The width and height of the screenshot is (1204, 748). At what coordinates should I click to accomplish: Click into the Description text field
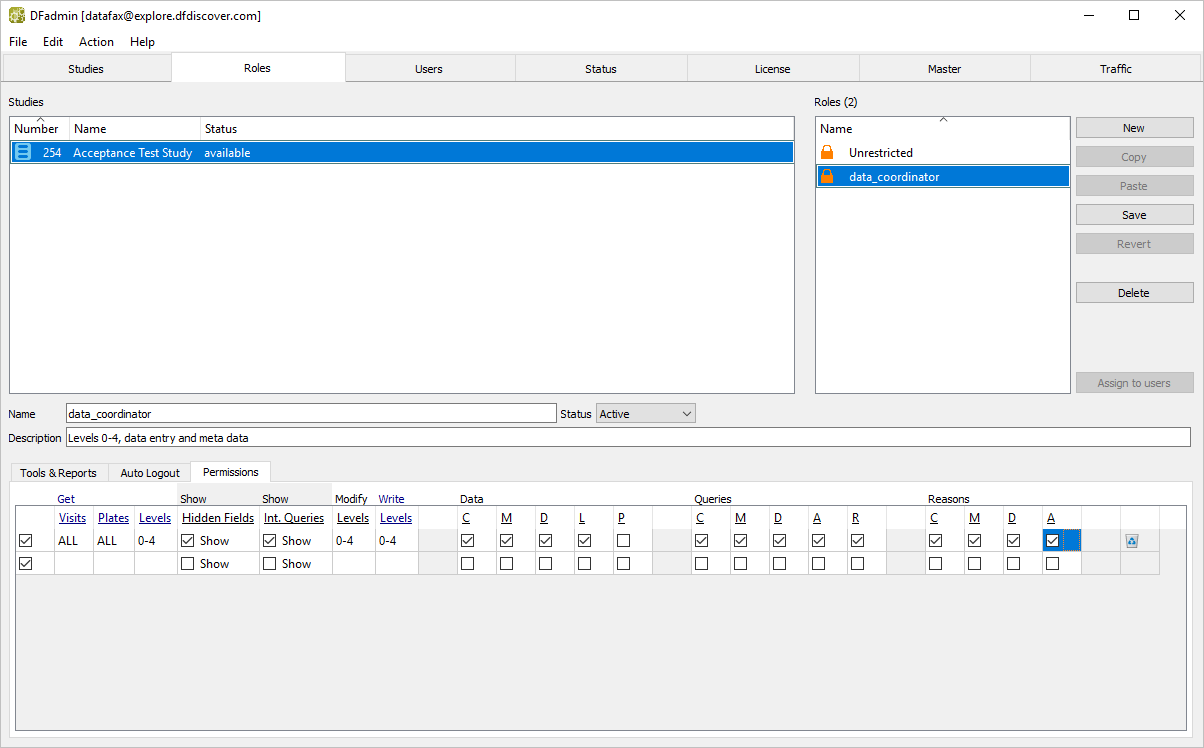(627, 438)
